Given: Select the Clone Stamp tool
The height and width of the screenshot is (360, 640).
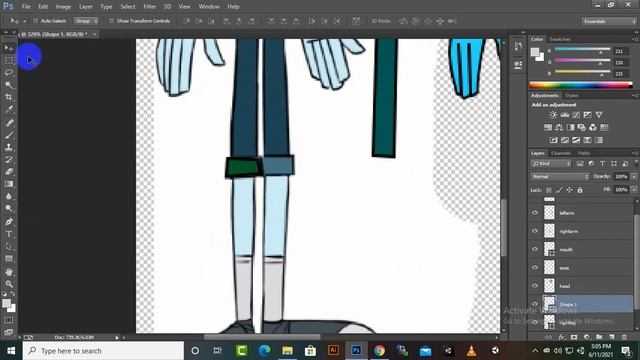Looking at the screenshot, I should coord(9,147).
